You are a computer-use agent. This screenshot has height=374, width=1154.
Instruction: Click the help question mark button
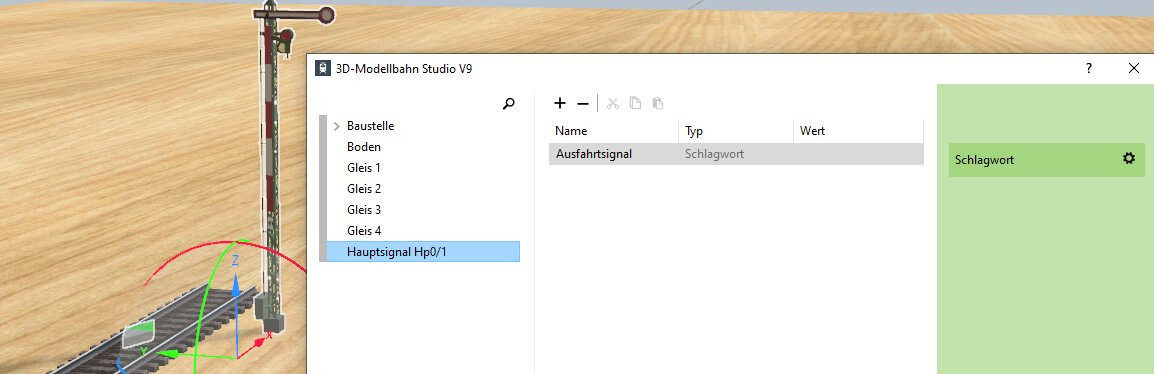(x=1088, y=68)
